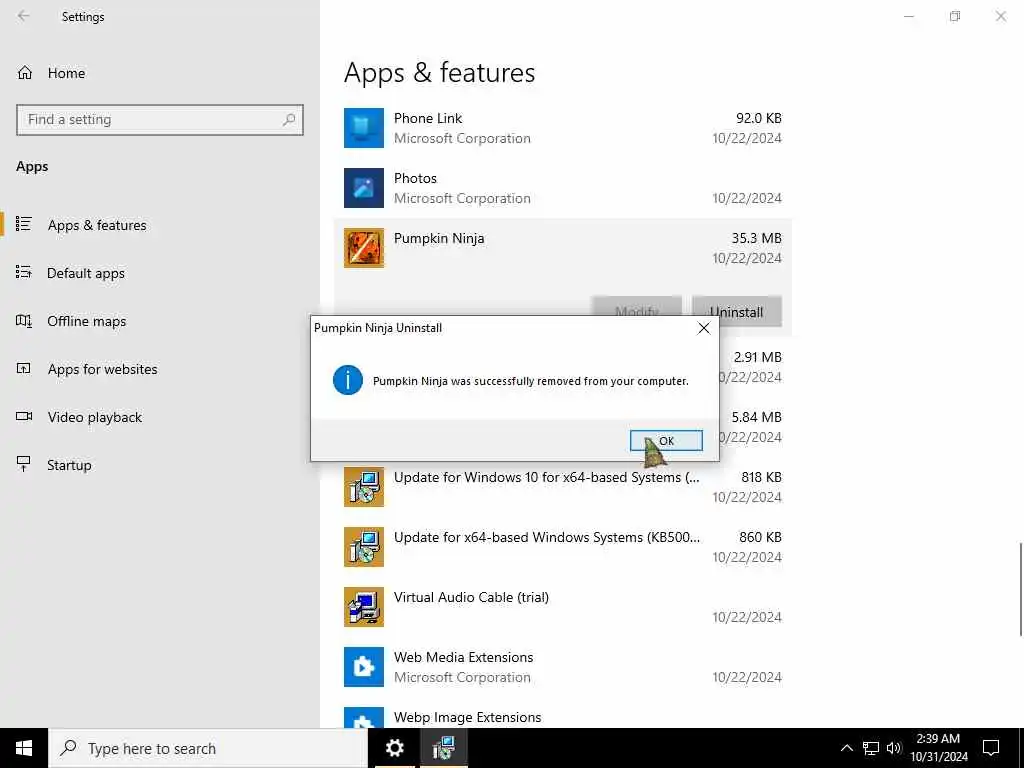The image size is (1024, 768).
Task: Select Photos app name text
Action: coord(415,178)
